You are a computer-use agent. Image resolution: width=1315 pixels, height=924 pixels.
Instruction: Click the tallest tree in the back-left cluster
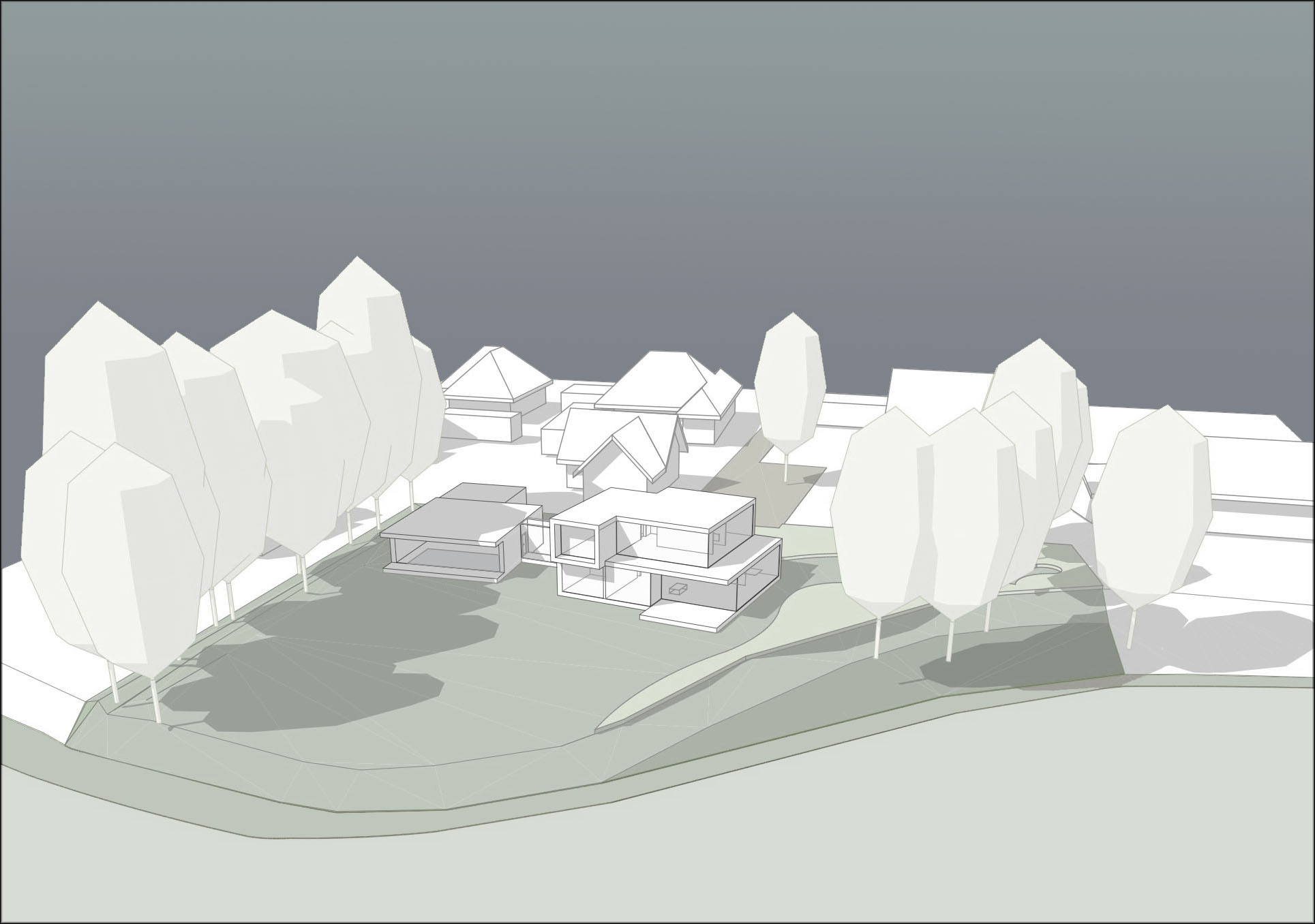[x=361, y=300]
